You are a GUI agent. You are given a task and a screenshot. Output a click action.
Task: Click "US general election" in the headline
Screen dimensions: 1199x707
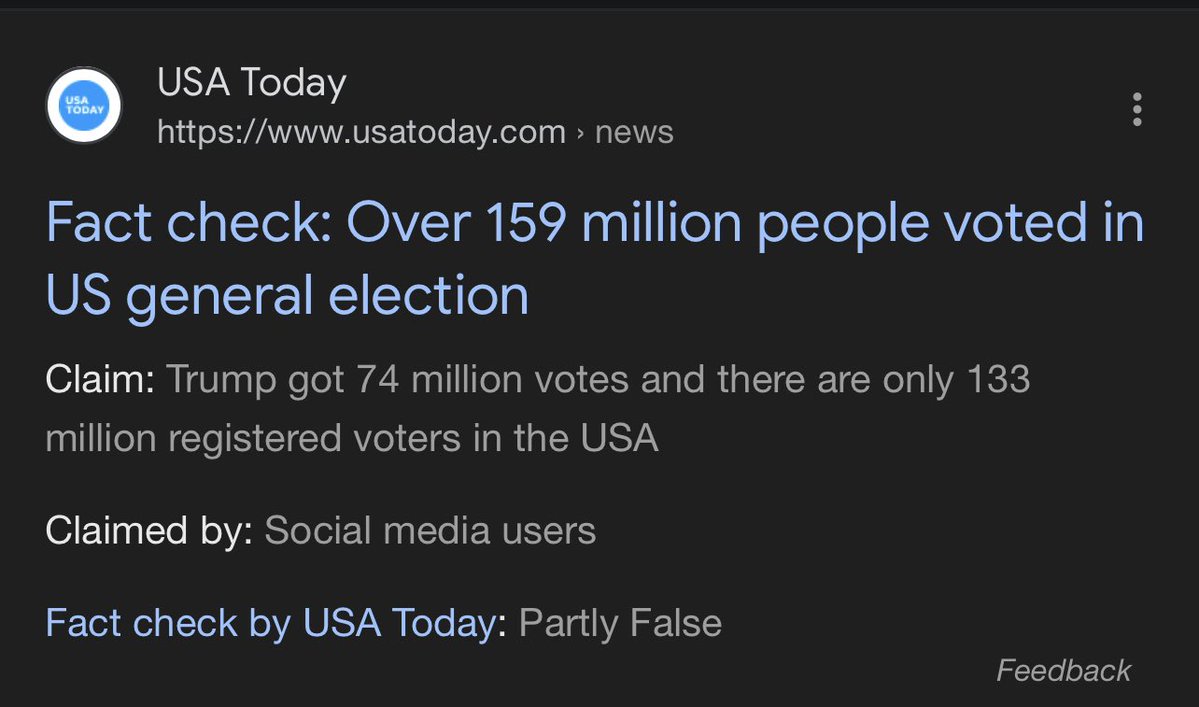coord(287,295)
